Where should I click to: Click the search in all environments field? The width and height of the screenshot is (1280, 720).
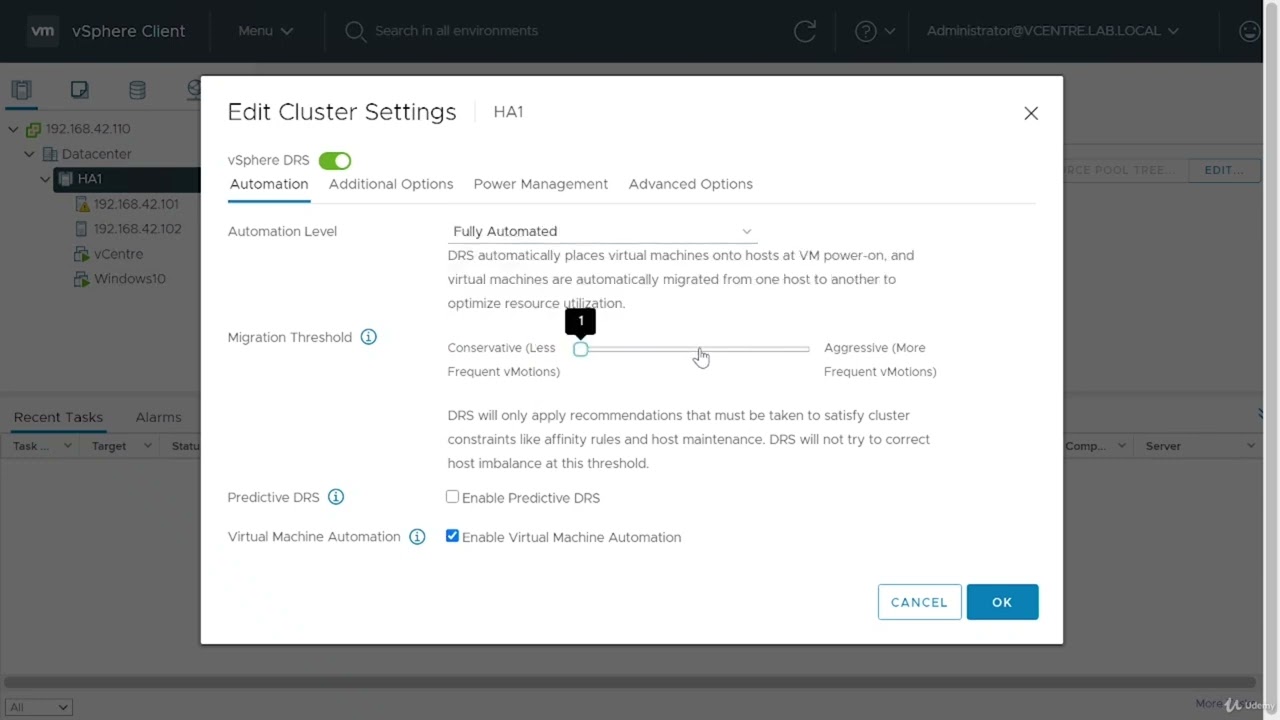(x=456, y=31)
